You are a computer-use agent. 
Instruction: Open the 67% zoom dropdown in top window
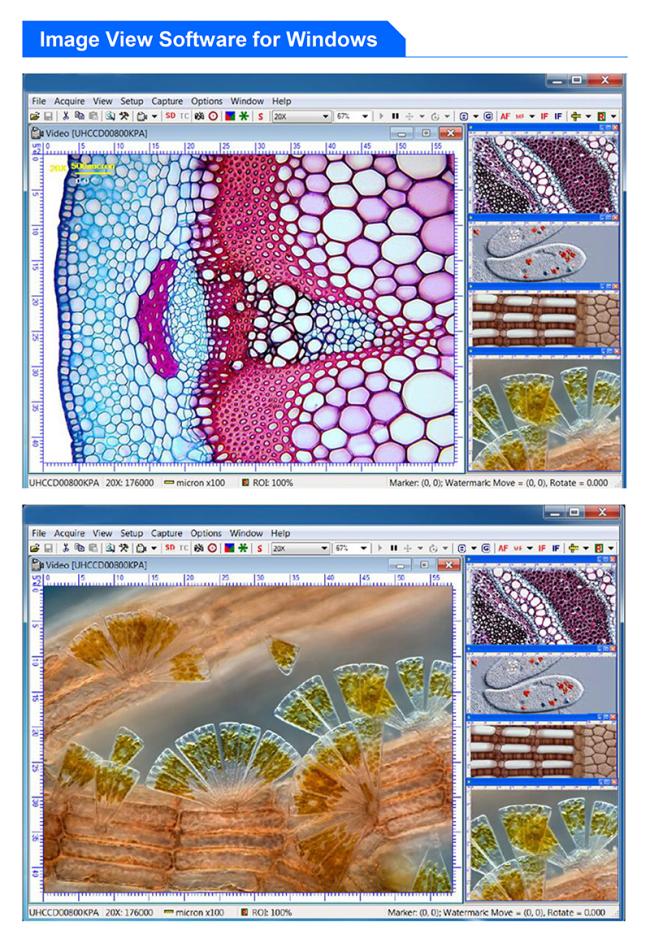[x=365, y=116]
